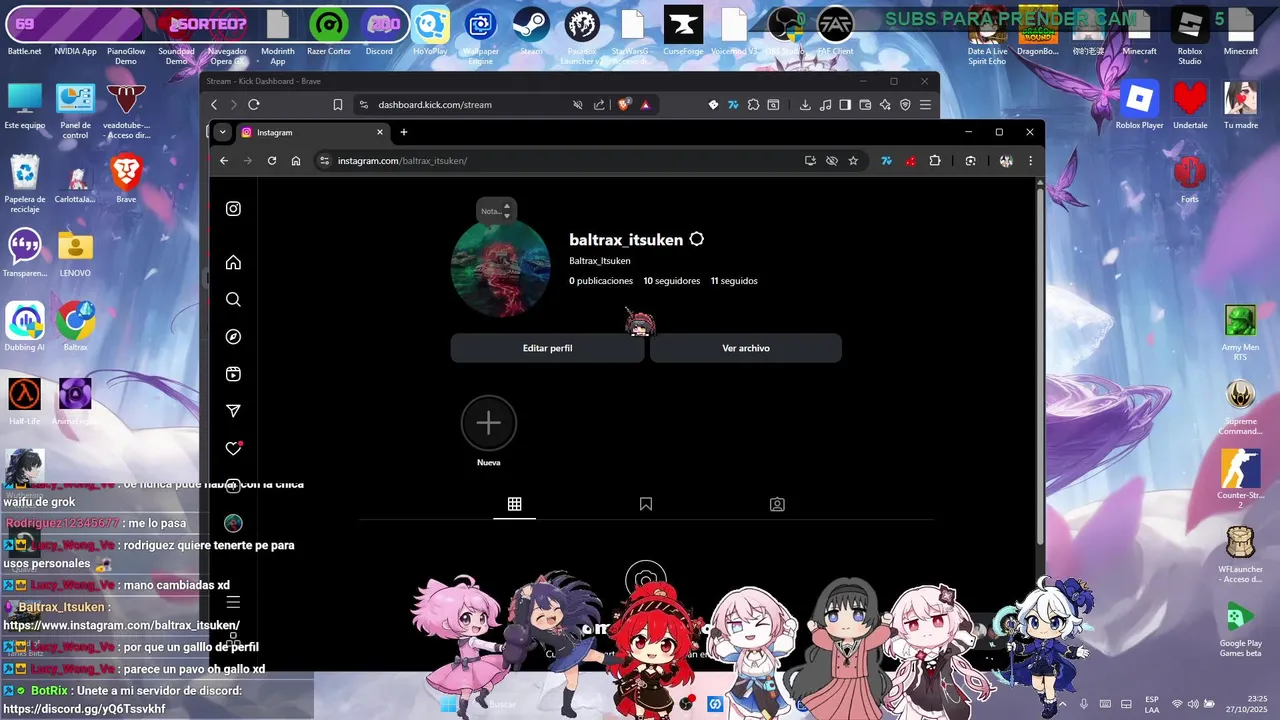Viewport: 1280px width, 720px height.
Task: Open Brave hamburger menu
Action: (x=926, y=104)
